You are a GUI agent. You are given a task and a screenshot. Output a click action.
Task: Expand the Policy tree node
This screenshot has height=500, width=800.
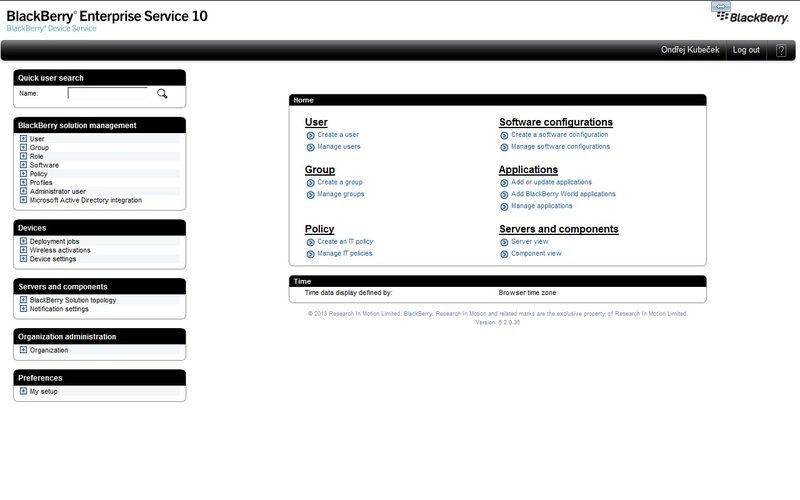click(x=23, y=174)
